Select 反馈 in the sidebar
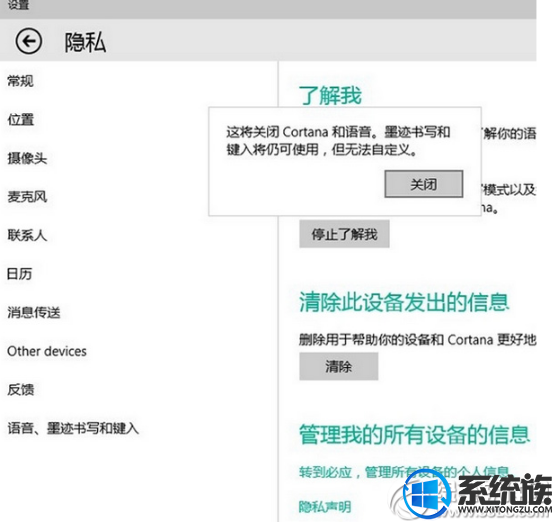Screen dimensions: 552x522 pos(20,389)
